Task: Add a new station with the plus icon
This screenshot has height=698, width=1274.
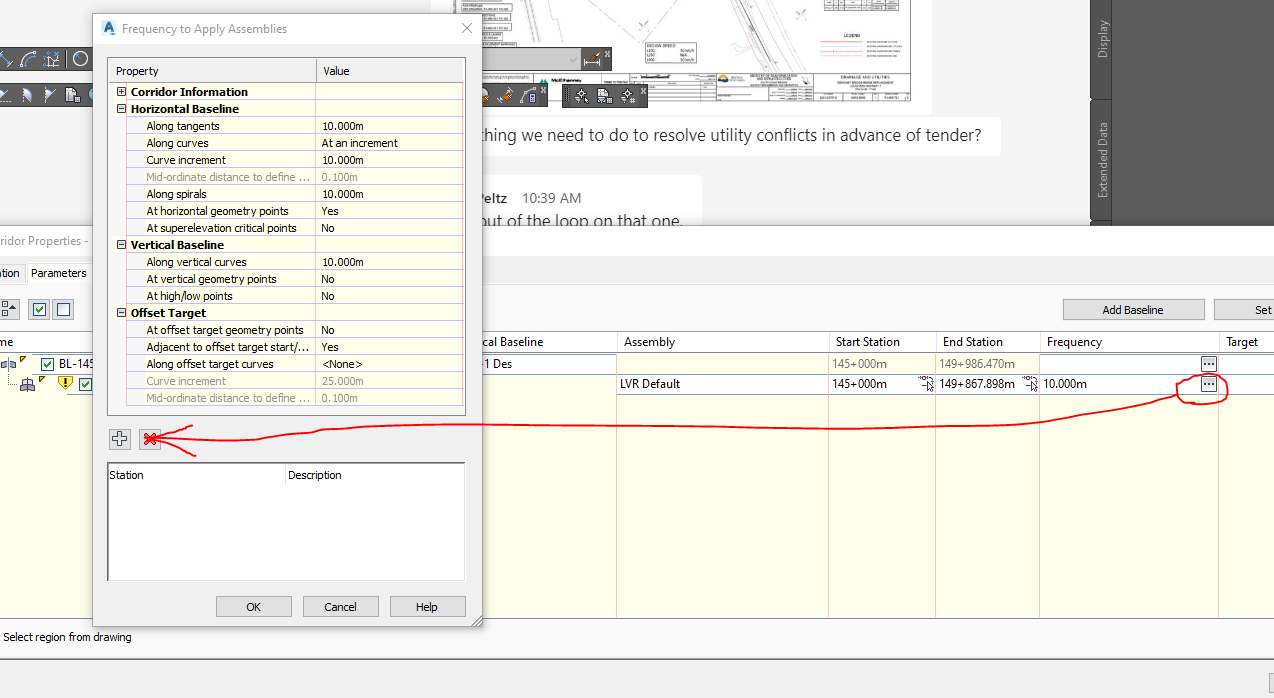Action: [x=119, y=438]
